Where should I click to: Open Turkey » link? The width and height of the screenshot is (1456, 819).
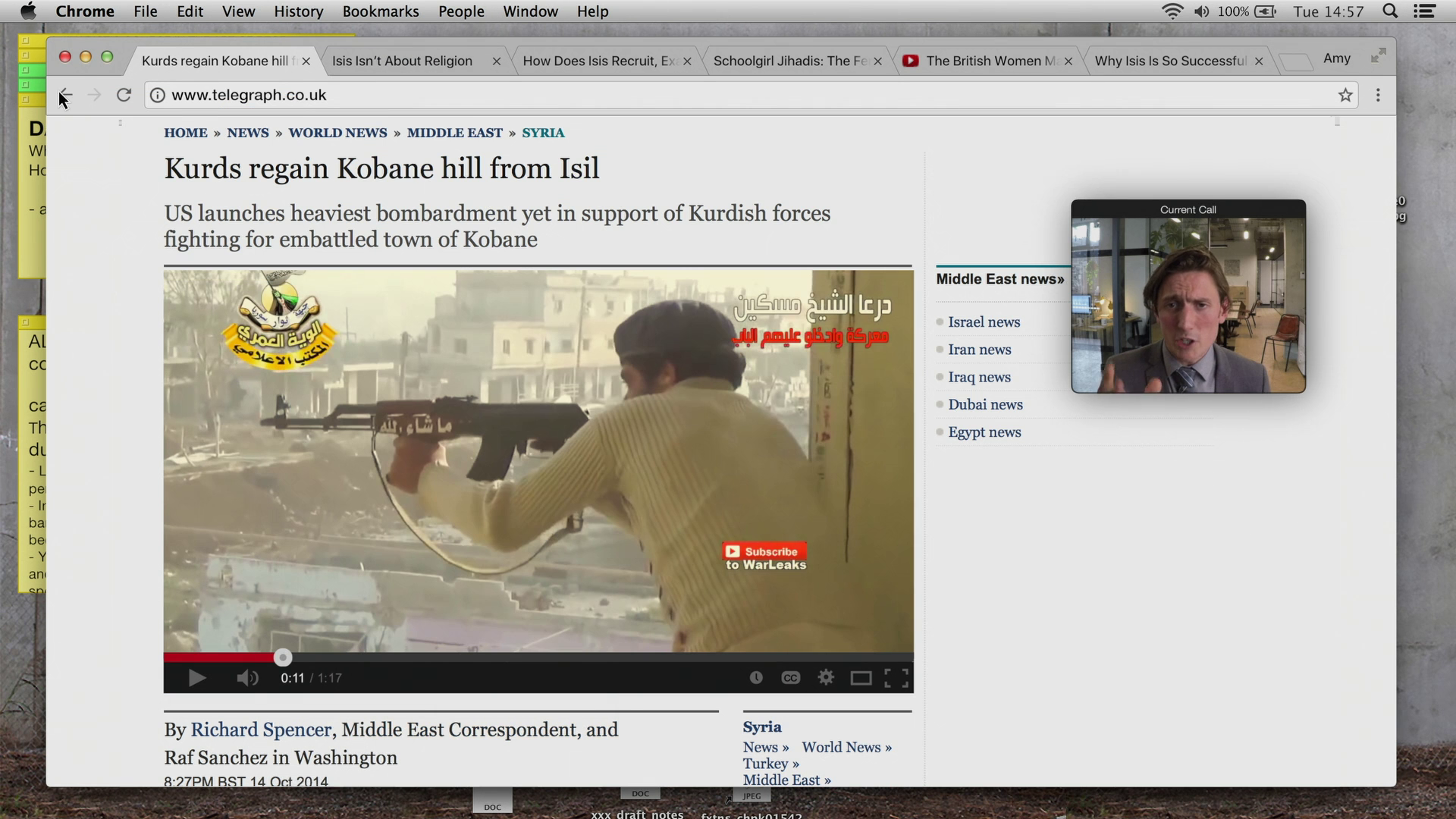[770, 764]
